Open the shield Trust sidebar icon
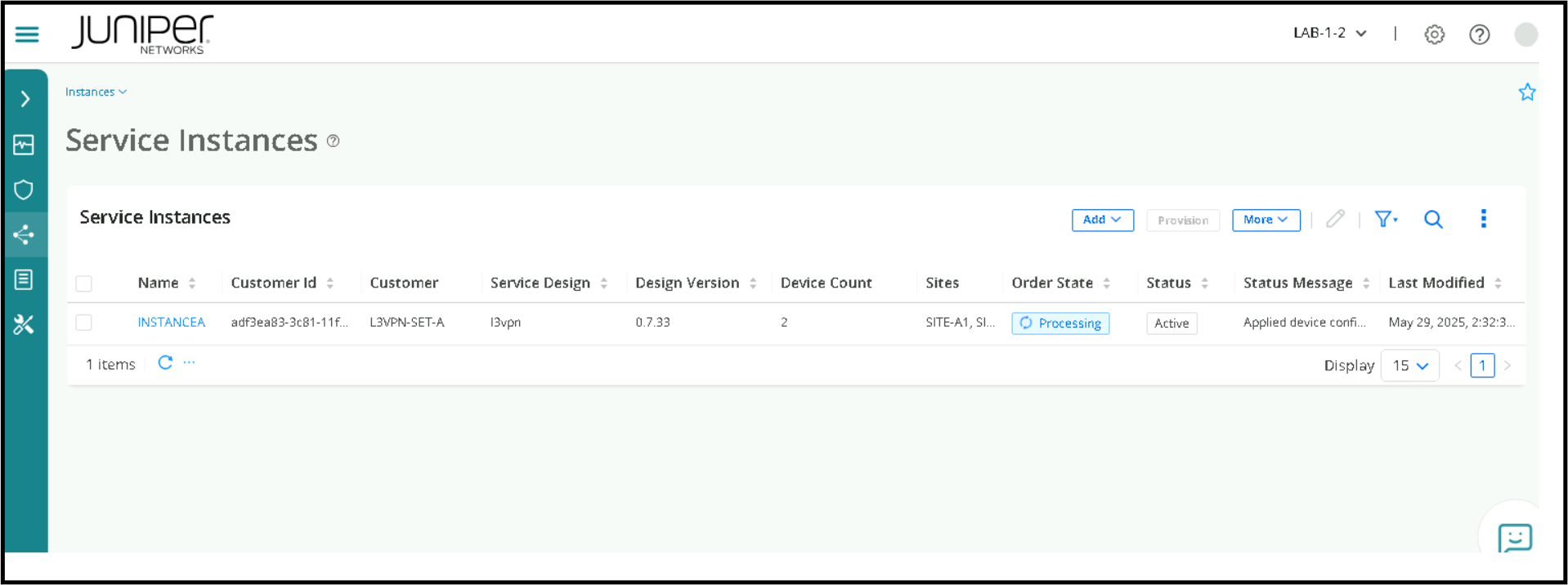This screenshot has height=585, width=1568. click(24, 190)
